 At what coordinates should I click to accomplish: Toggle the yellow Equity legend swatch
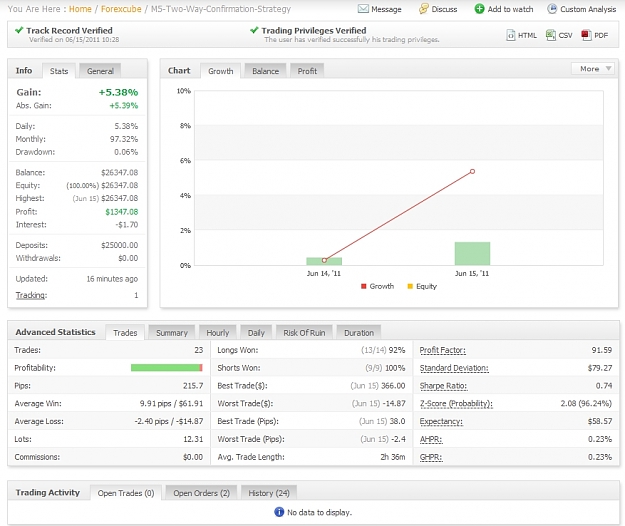pos(410,286)
